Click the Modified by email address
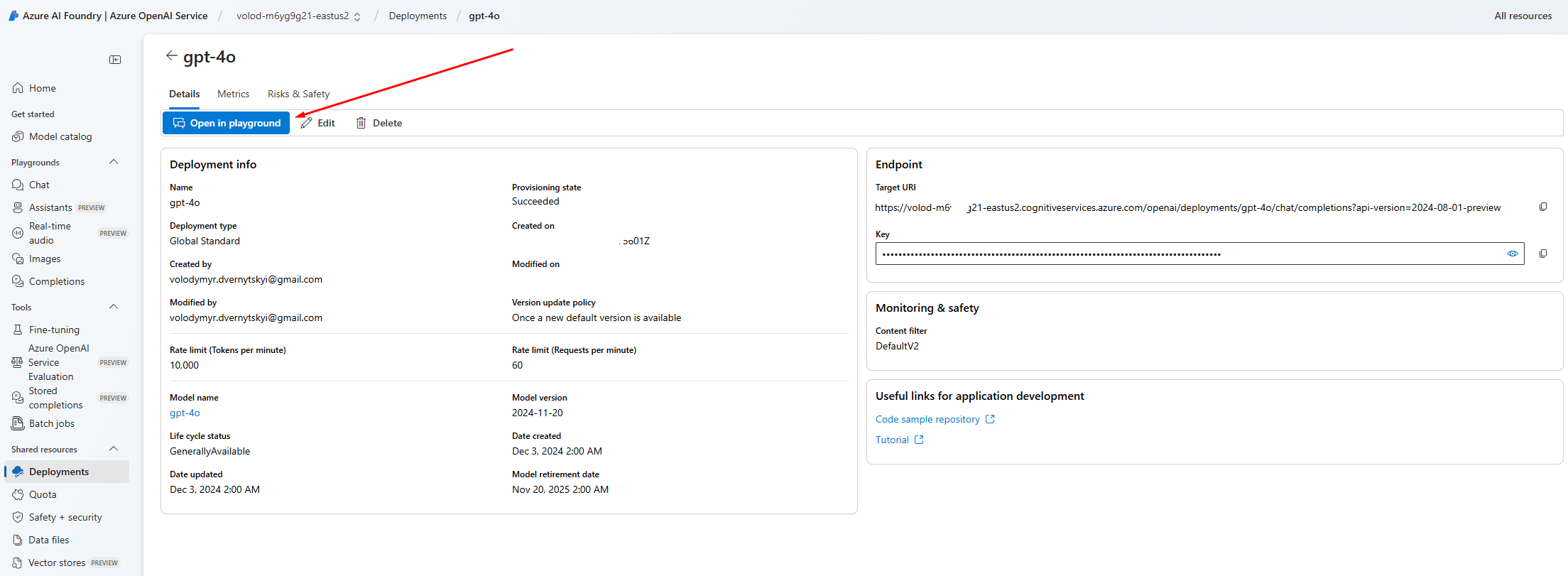This screenshot has width=1568, height=576. [246, 317]
